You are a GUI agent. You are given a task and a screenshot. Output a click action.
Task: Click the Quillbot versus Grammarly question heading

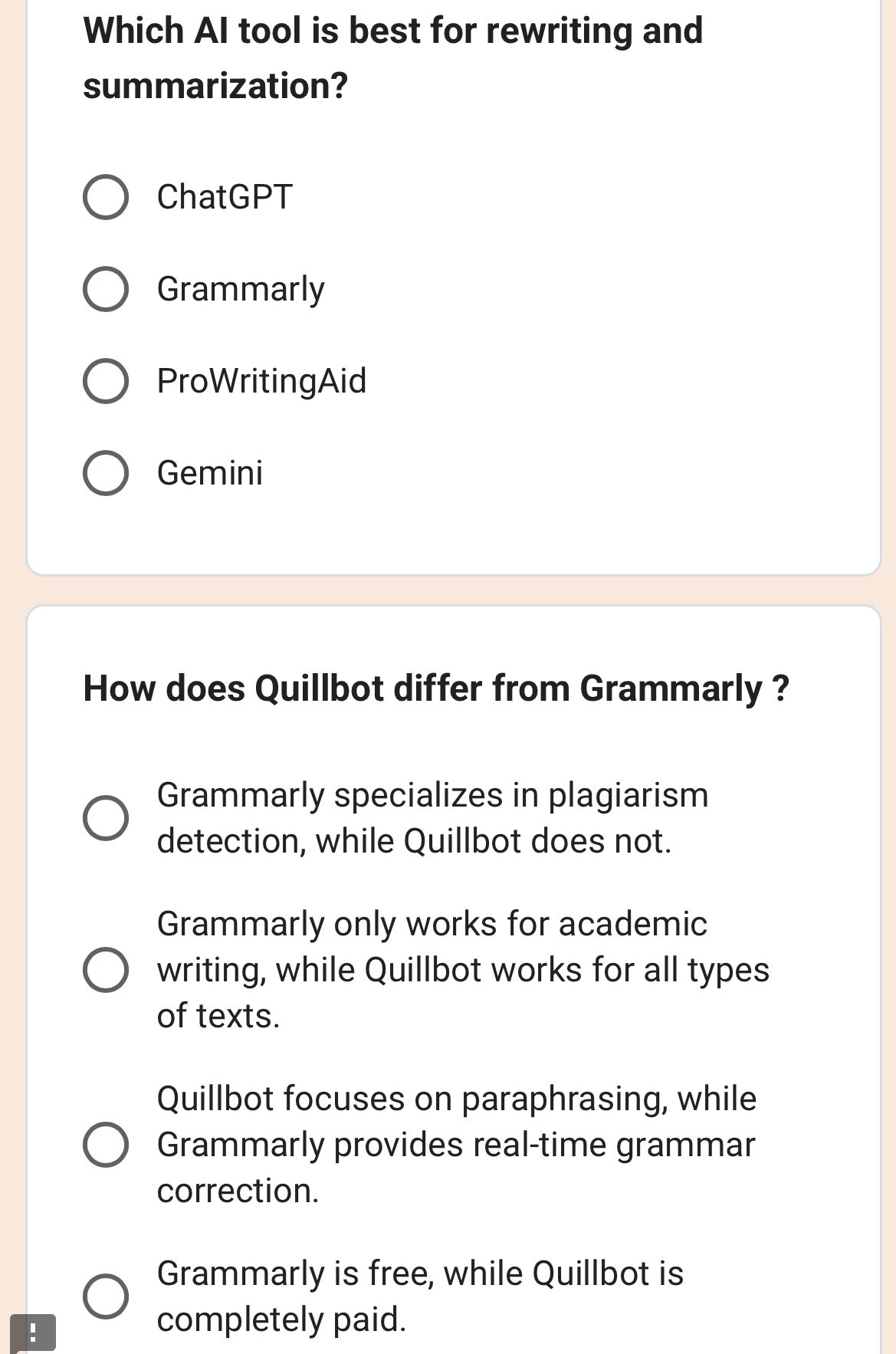(436, 689)
